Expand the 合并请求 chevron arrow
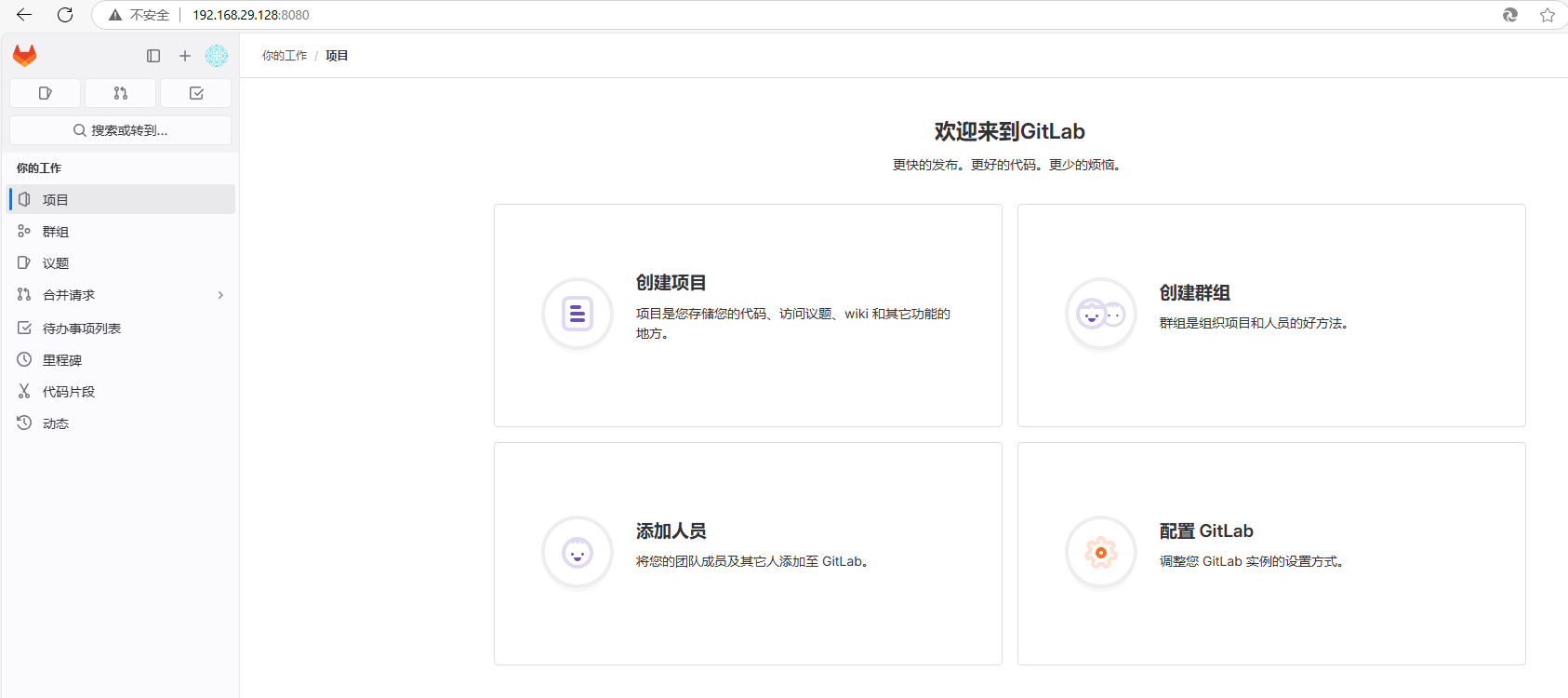Image resolution: width=1568 pixels, height=698 pixels. tap(220, 295)
